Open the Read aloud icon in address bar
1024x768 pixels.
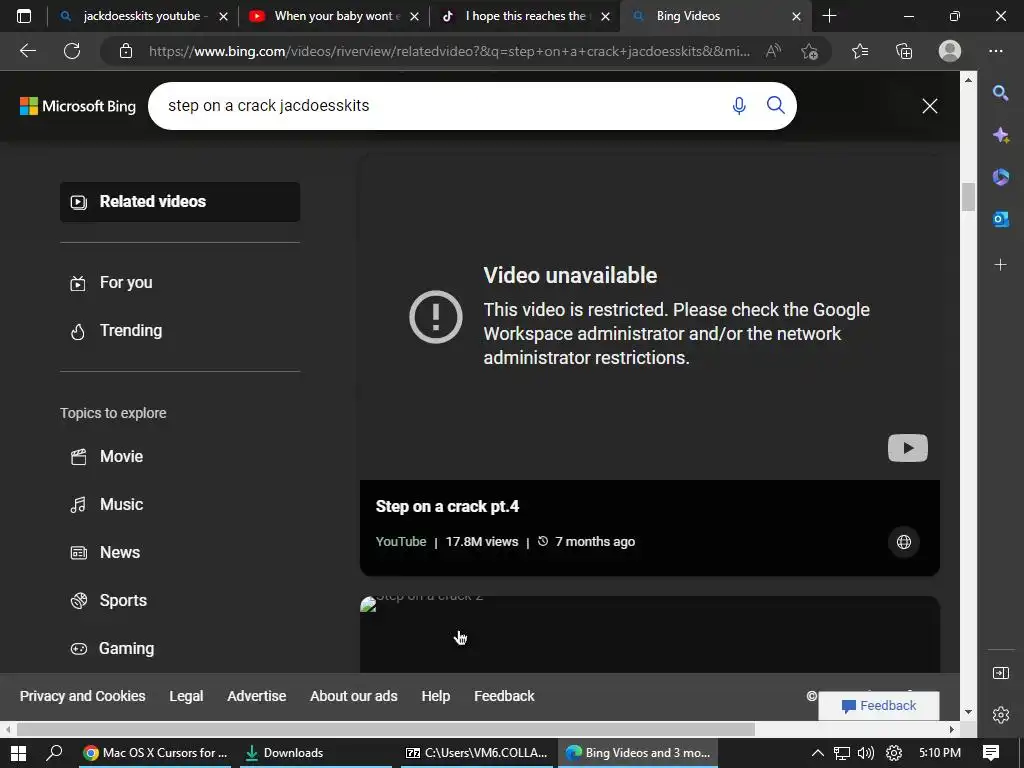(x=773, y=51)
